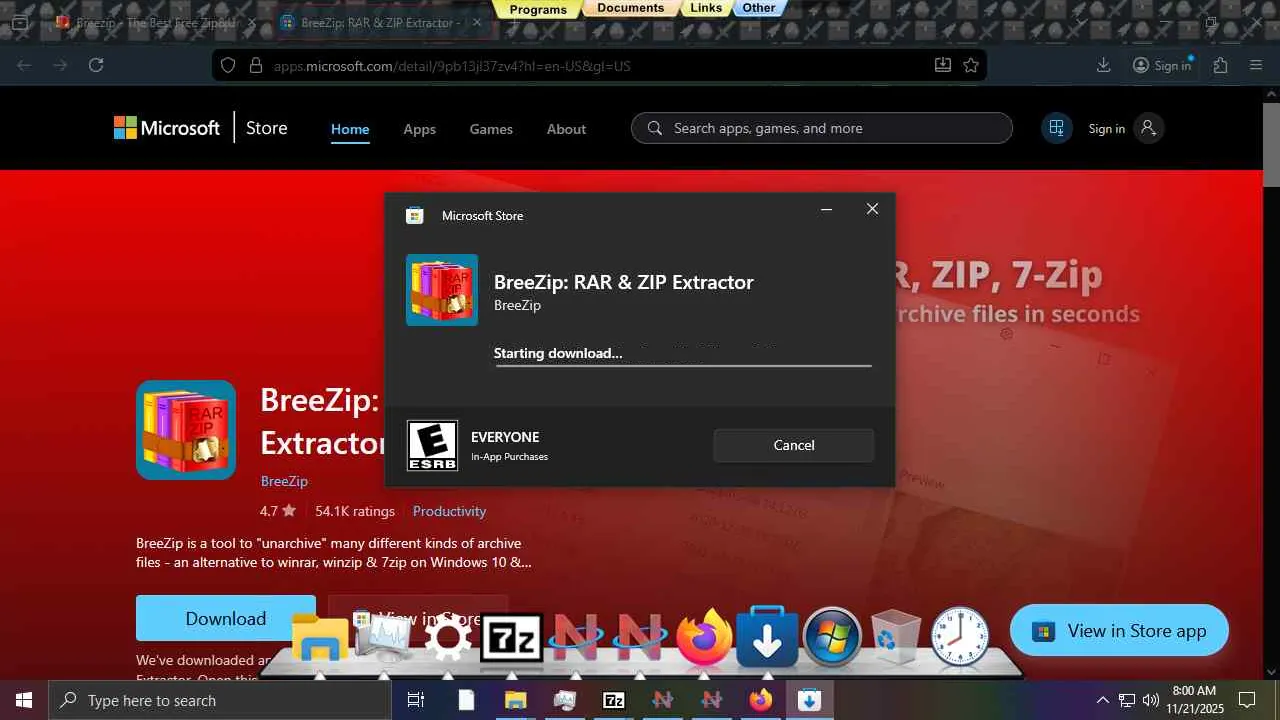Viewport: 1280px width, 720px height.
Task: Open the About page in the Store nav
Action: 566,129
